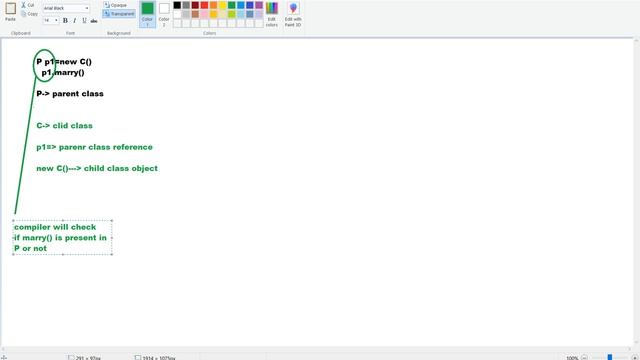The height and width of the screenshot is (360, 640).
Task: Toggle underline text formatting
Action: click(84, 20)
